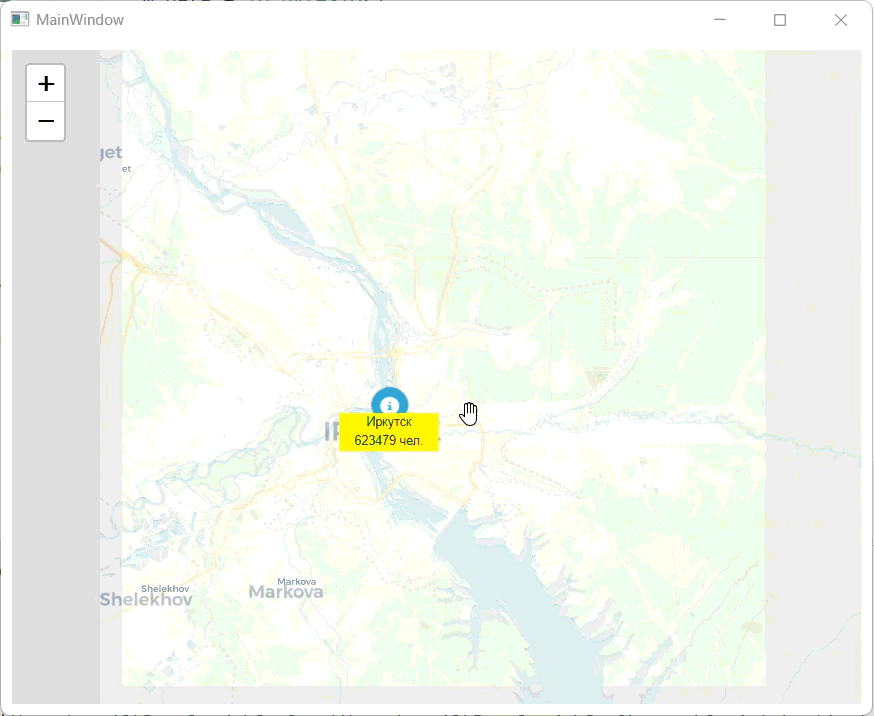Screen dimensions: 874x716
Task: Click the small Markova label above bold one
Action: 296,581
